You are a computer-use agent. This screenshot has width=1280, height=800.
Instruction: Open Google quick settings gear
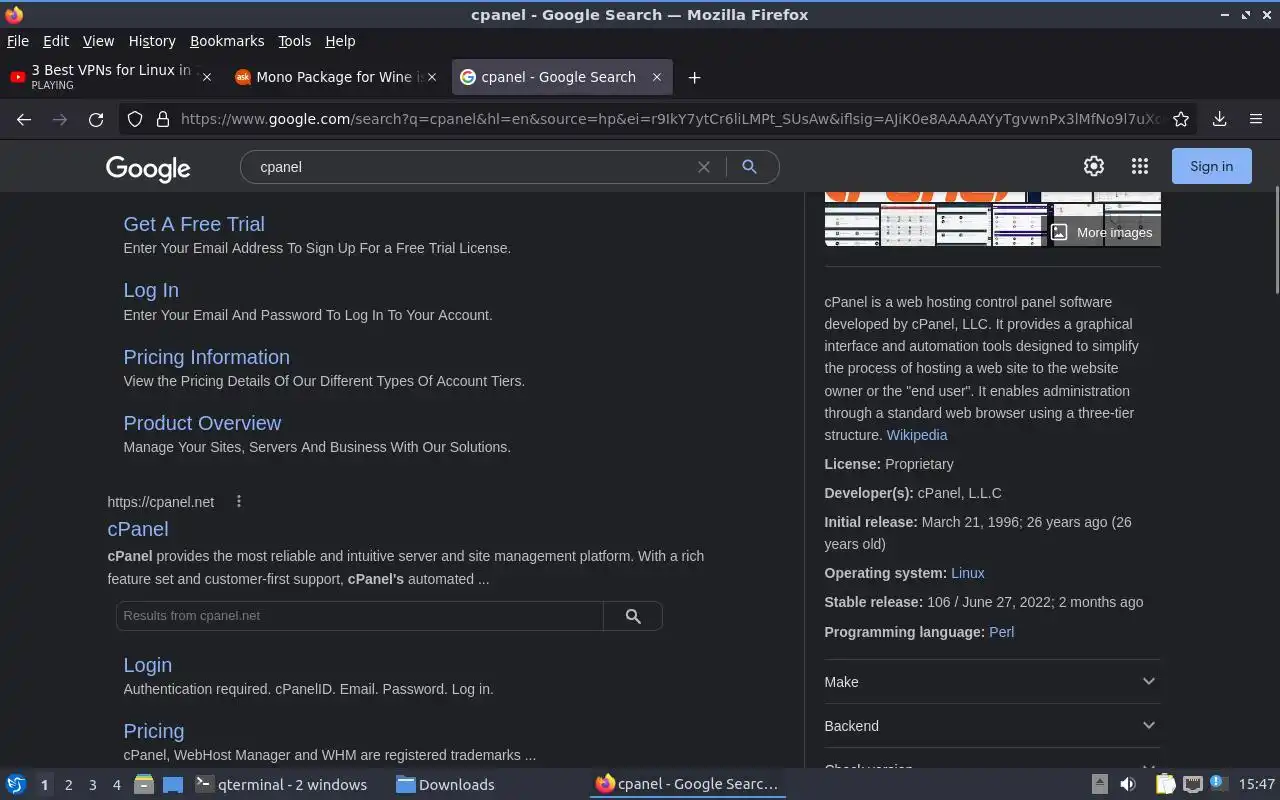point(1094,166)
